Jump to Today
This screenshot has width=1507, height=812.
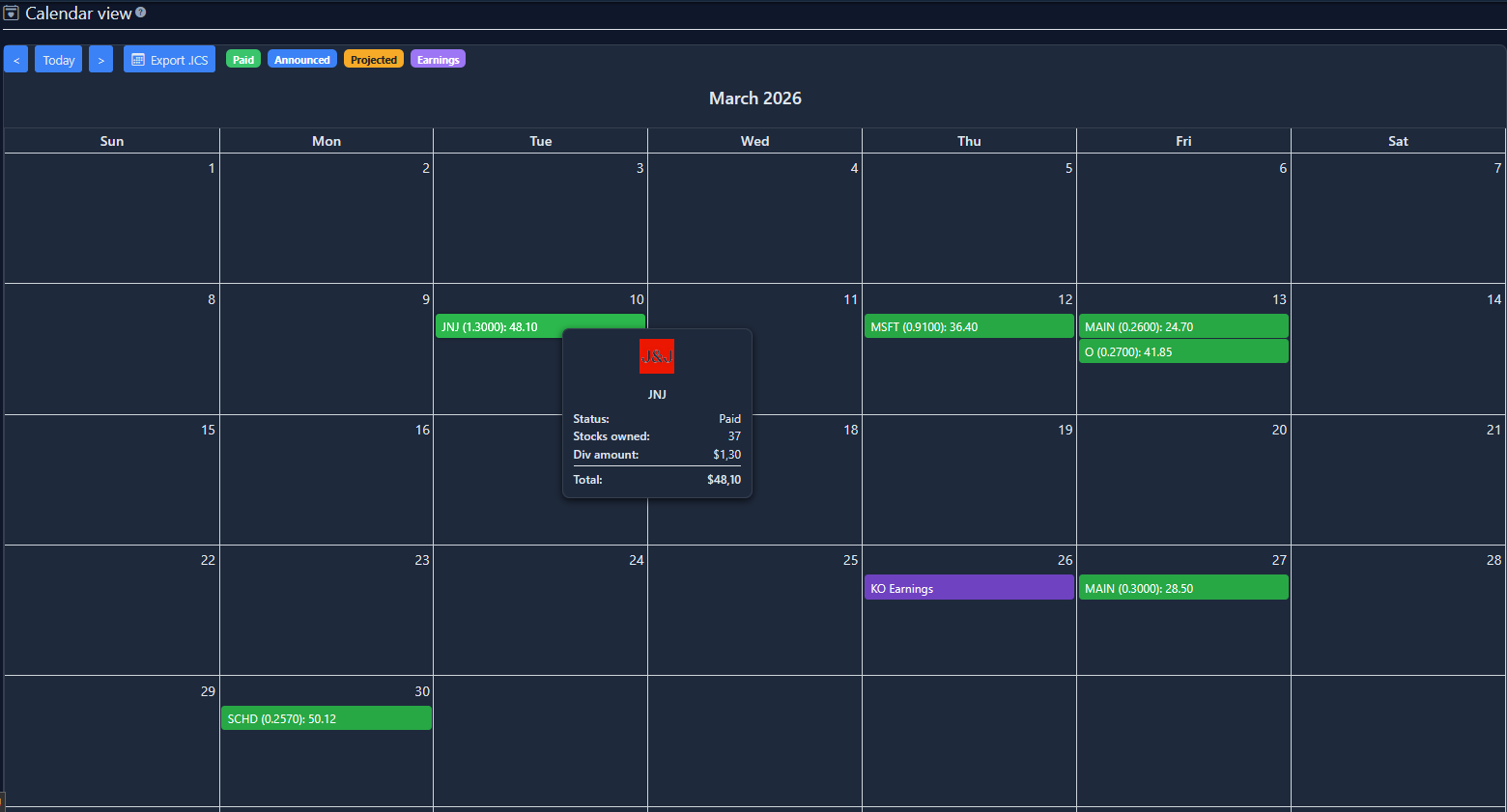click(59, 60)
